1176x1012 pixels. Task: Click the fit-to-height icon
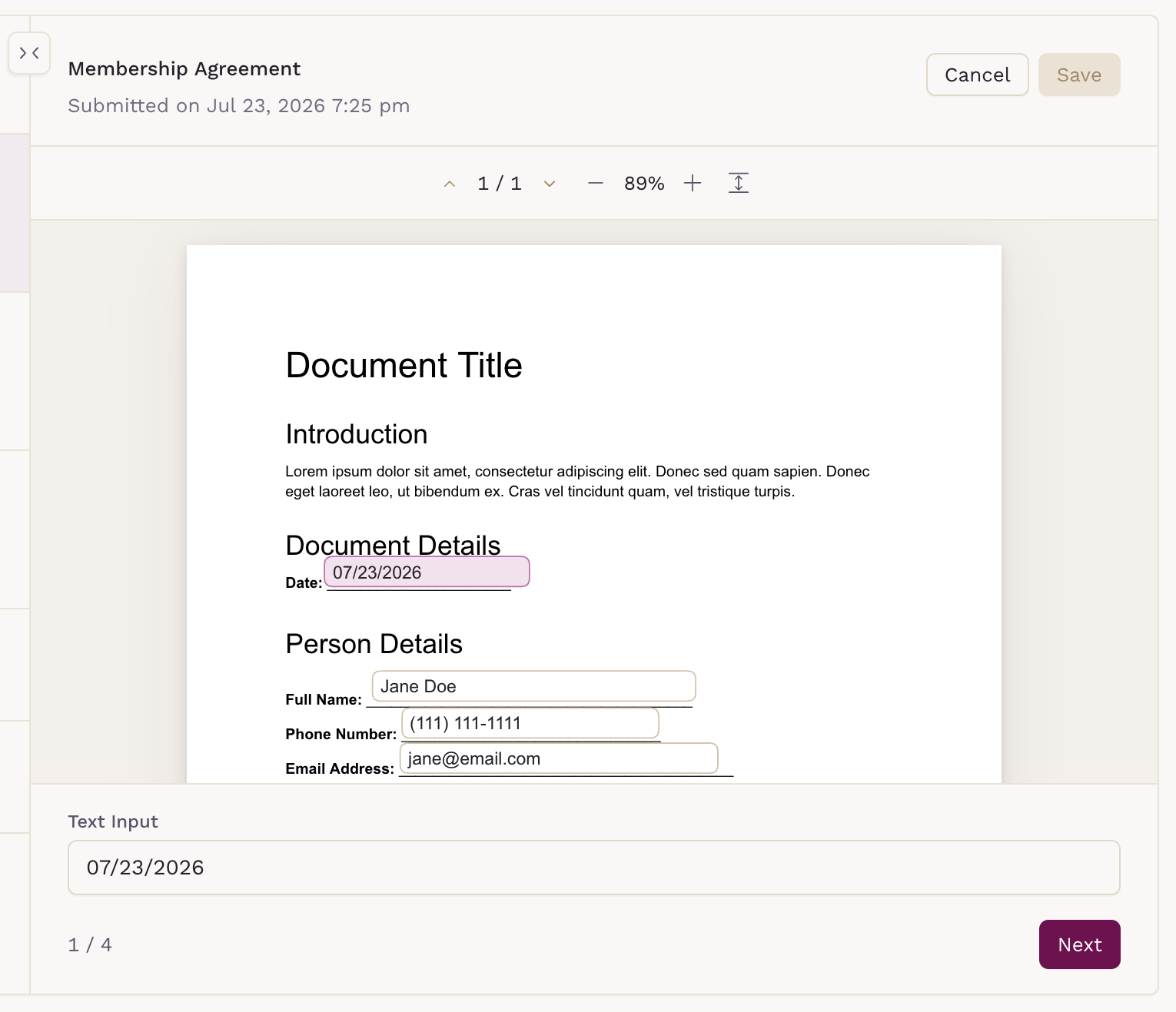tap(738, 183)
